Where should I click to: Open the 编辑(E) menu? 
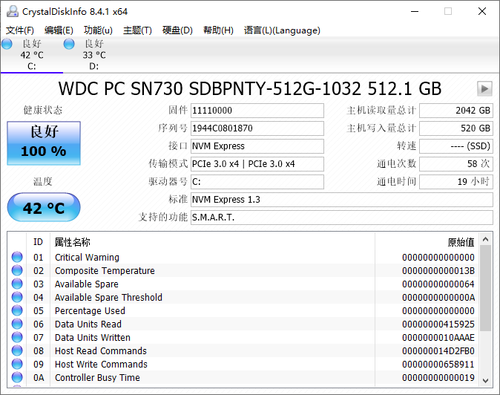point(59,31)
